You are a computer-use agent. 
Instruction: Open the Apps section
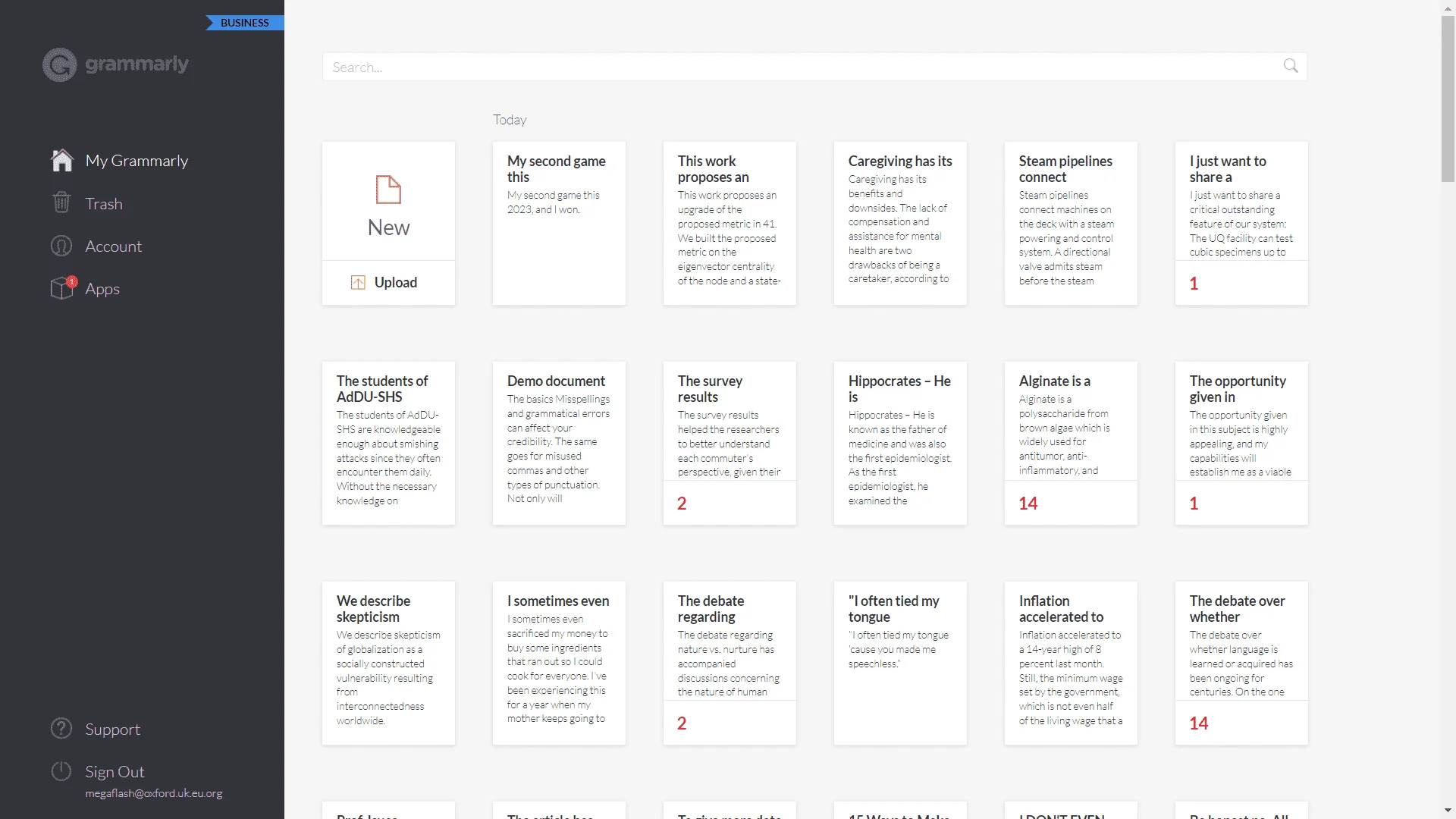pos(102,288)
